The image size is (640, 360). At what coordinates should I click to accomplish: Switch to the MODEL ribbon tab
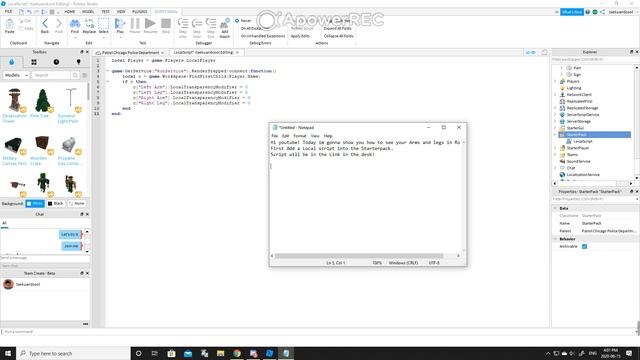point(88,12)
